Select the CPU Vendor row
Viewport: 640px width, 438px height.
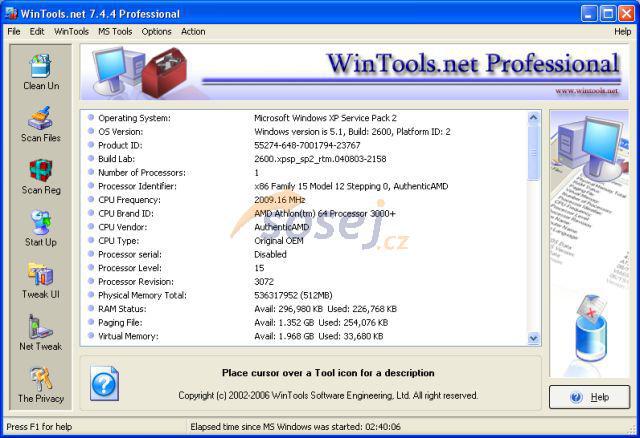pos(306,227)
